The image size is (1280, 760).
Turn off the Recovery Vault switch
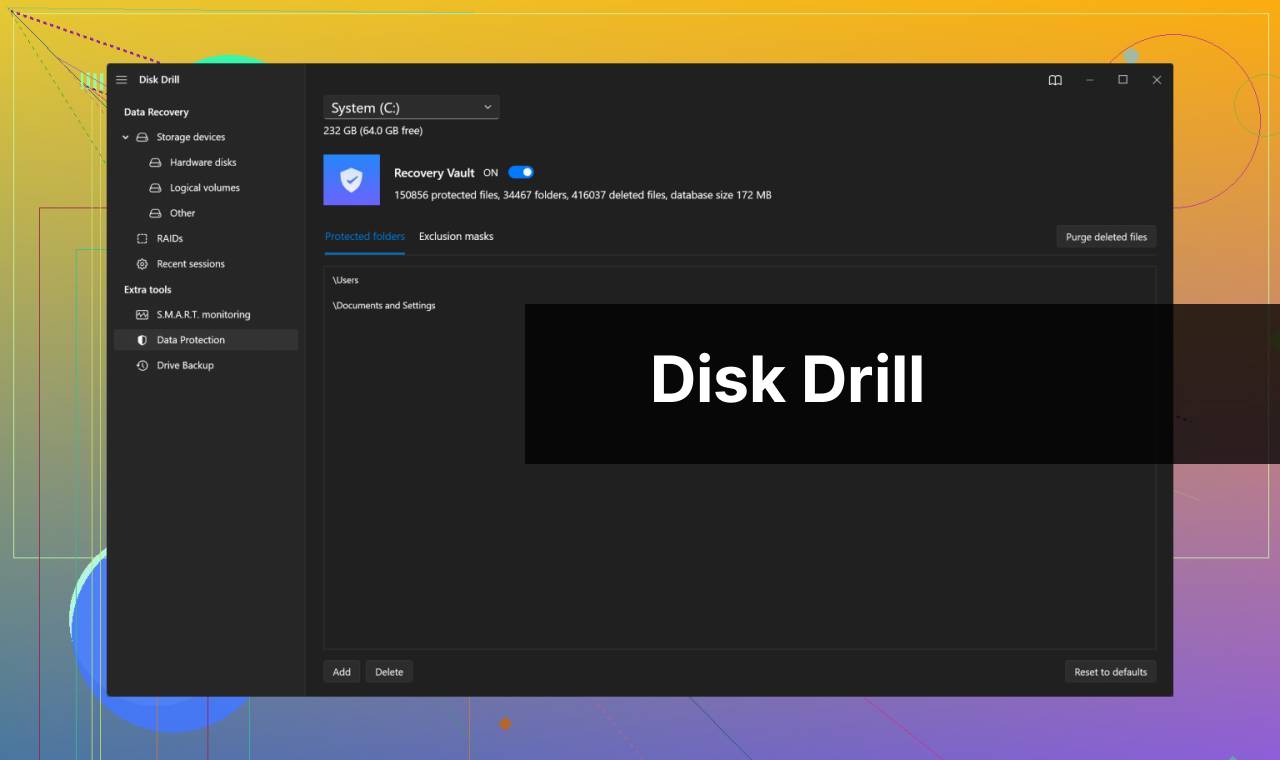point(521,172)
